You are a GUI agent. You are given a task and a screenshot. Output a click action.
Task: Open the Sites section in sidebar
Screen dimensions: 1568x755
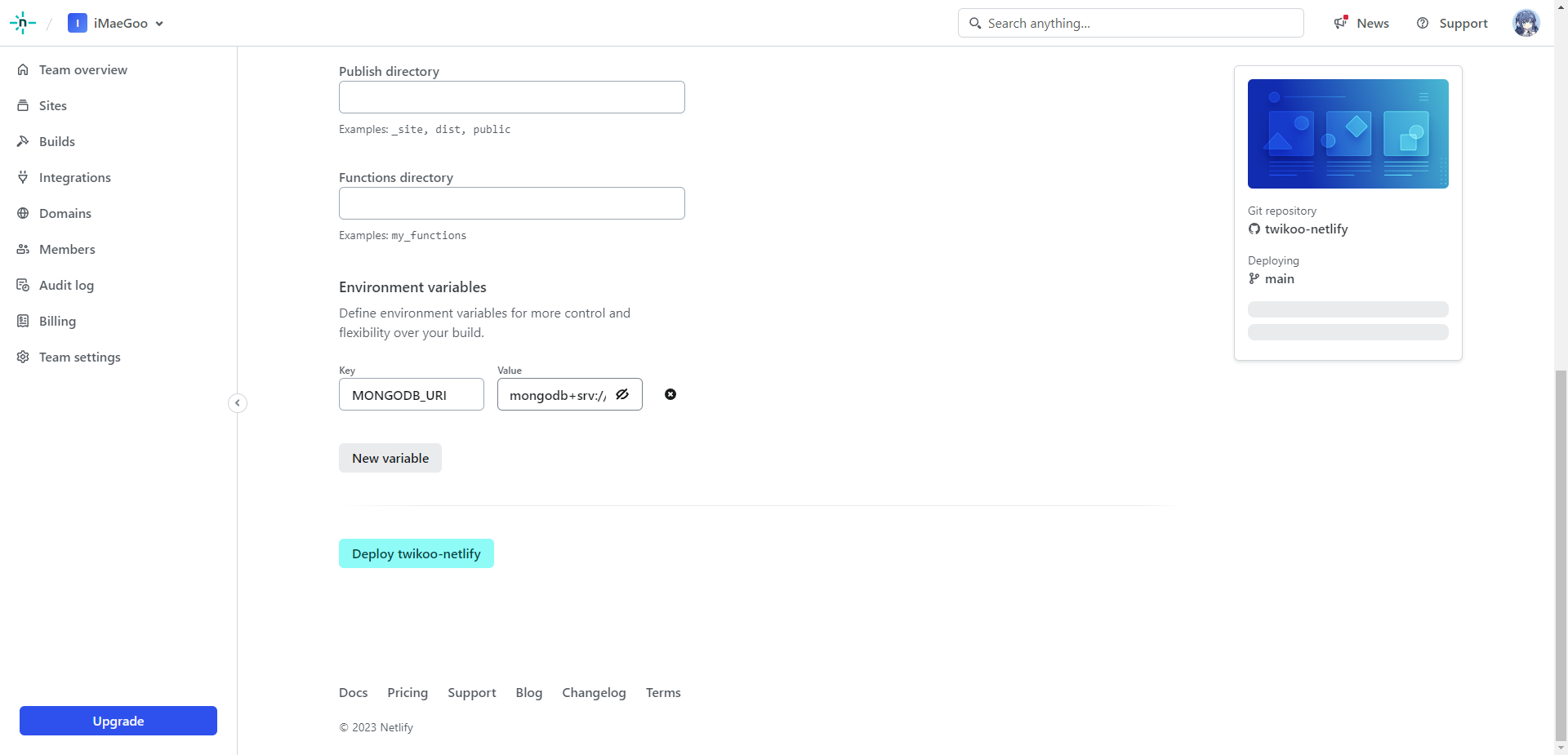coord(54,105)
